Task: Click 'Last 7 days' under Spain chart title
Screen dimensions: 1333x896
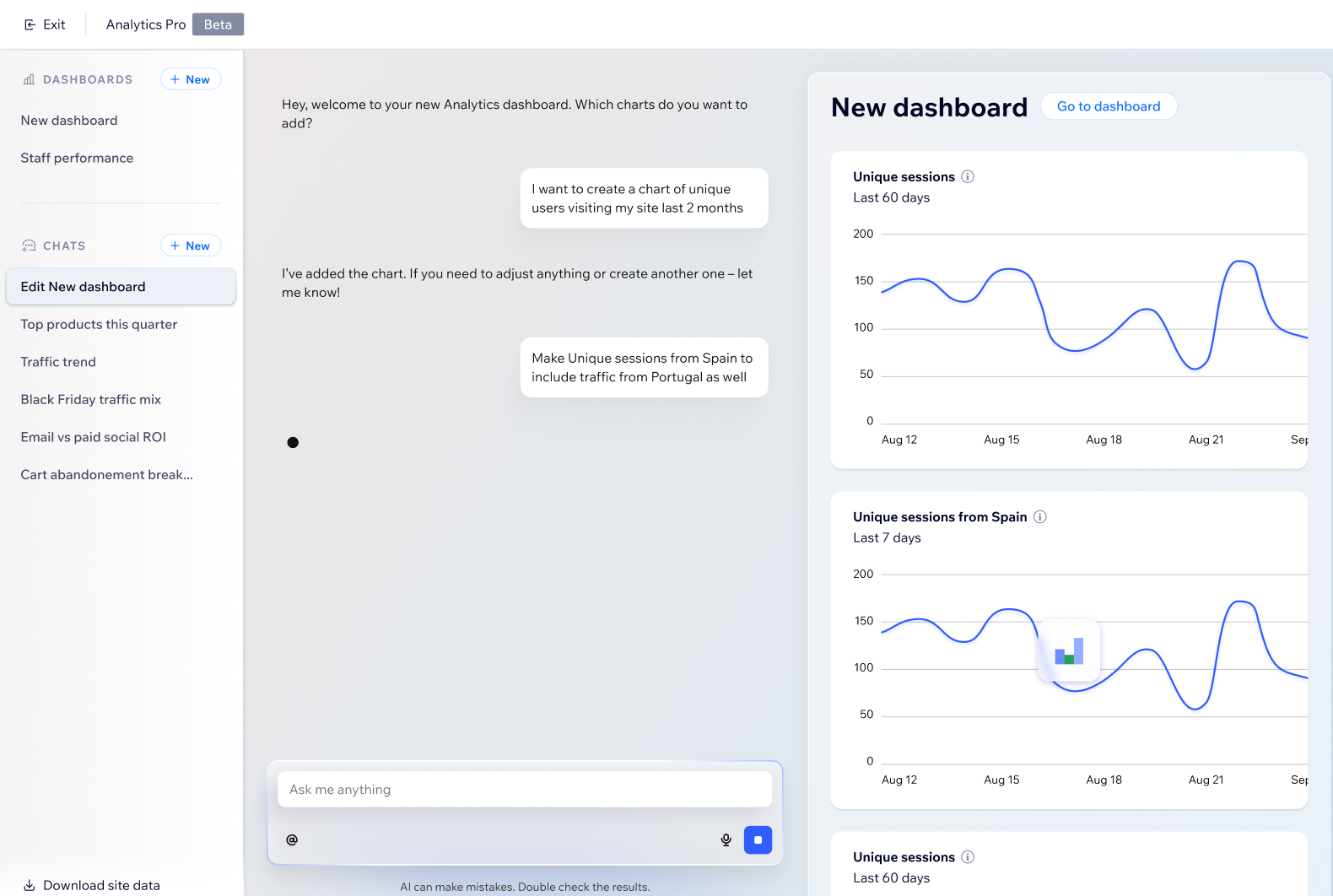Action: tap(887, 537)
